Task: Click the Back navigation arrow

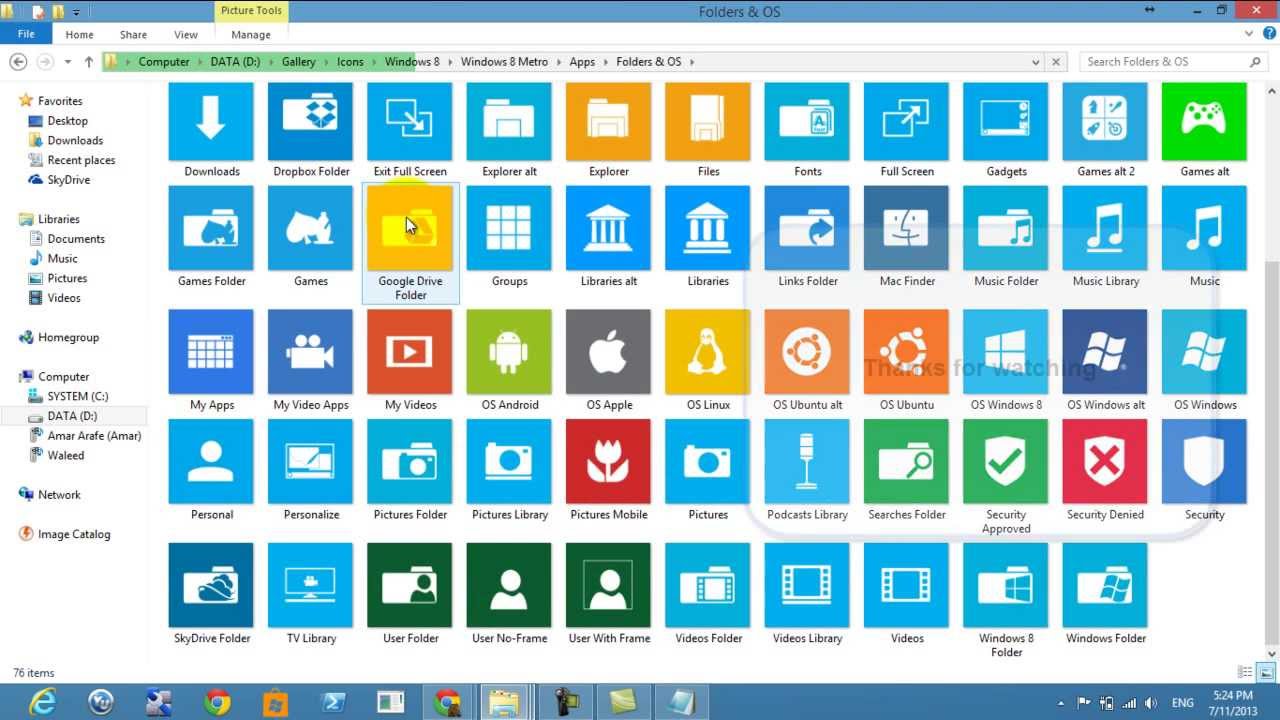Action: pos(18,61)
